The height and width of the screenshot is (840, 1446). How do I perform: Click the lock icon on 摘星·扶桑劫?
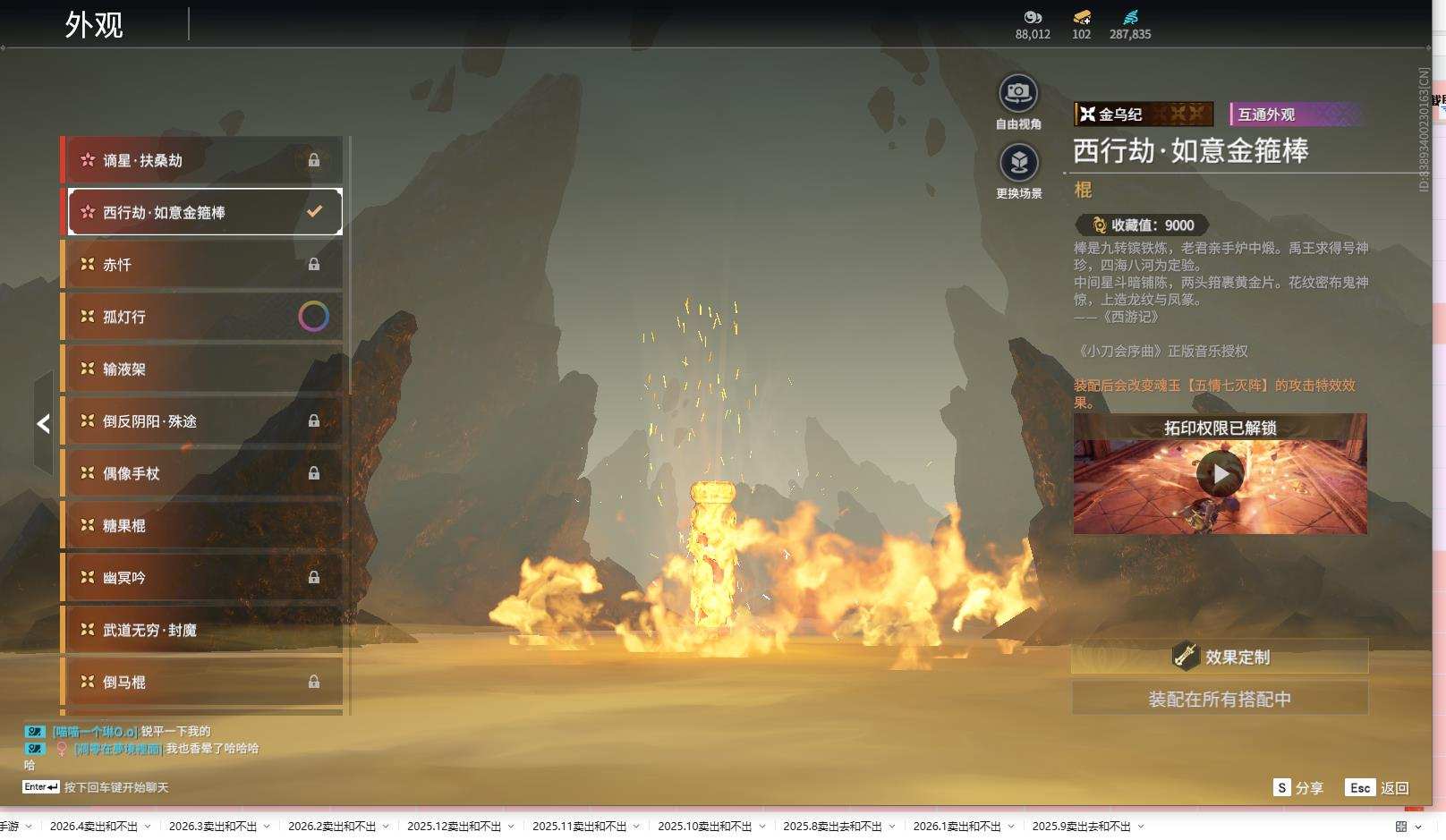click(314, 160)
